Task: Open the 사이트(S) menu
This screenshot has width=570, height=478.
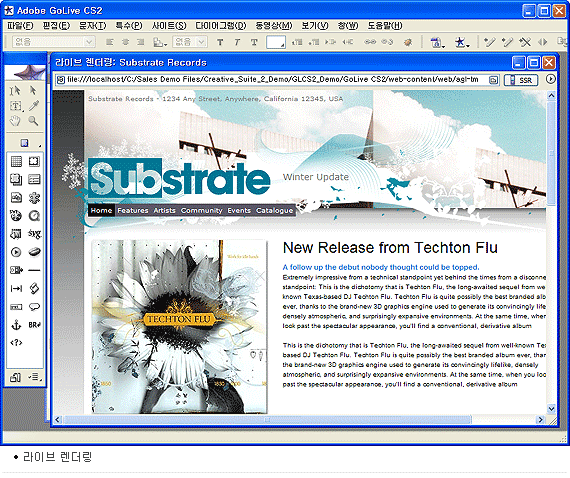Action: click(x=169, y=25)
